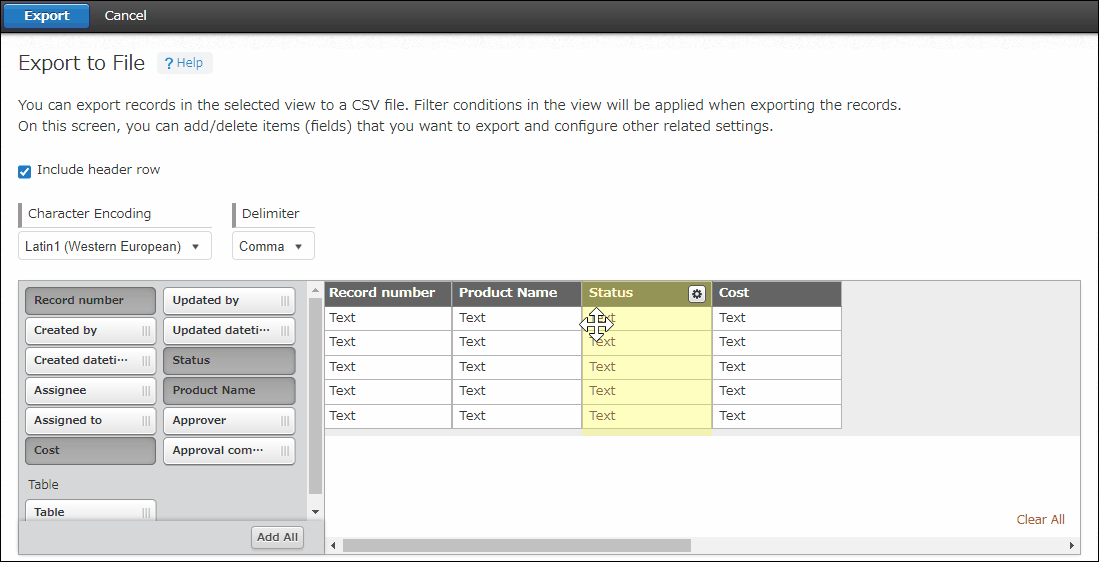Select the Product Name column header
The width and height of the screenshot is (1099, 562).
coord(516,293)
